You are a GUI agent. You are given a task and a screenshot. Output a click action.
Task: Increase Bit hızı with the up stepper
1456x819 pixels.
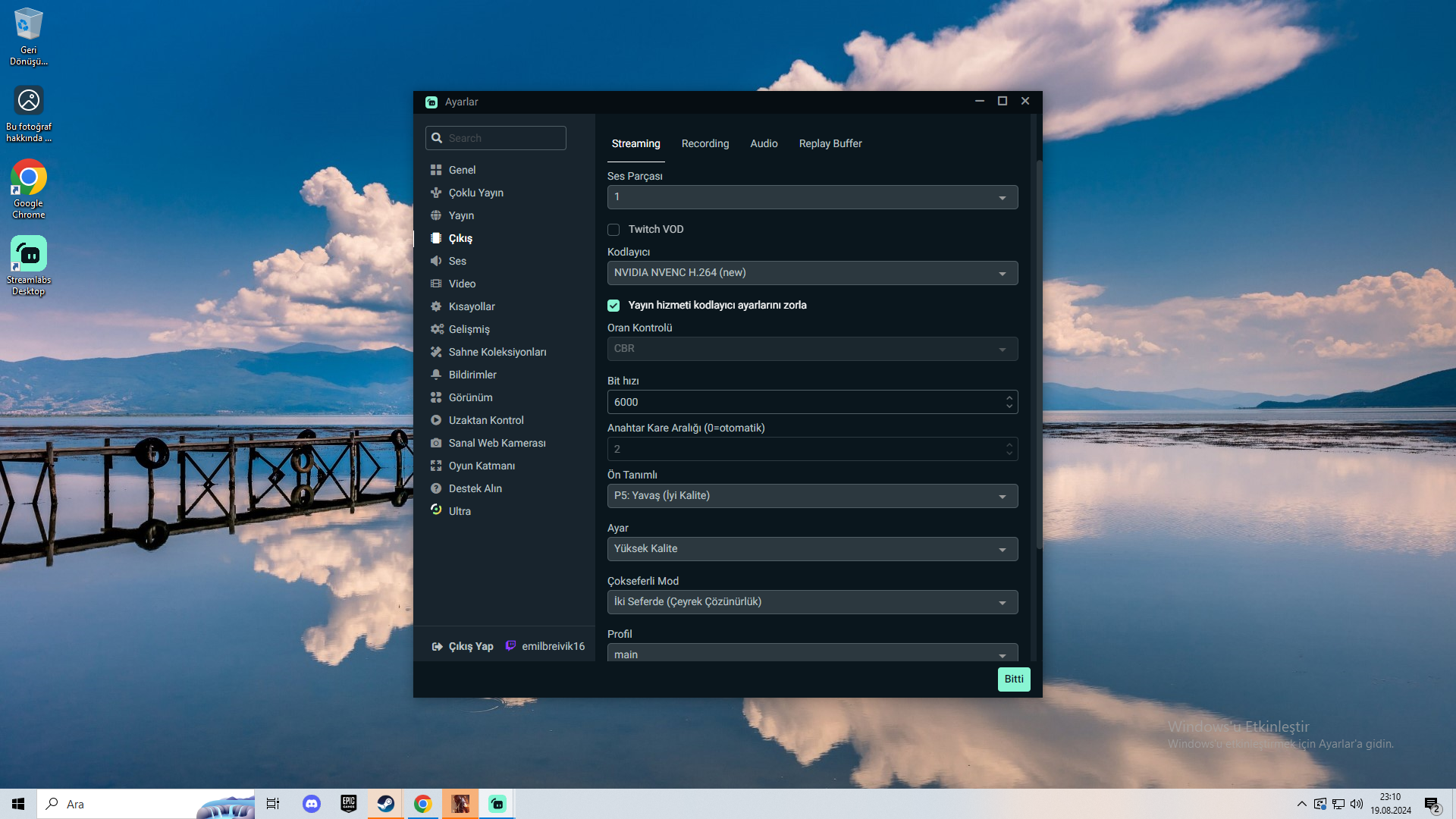[1009, 397]
